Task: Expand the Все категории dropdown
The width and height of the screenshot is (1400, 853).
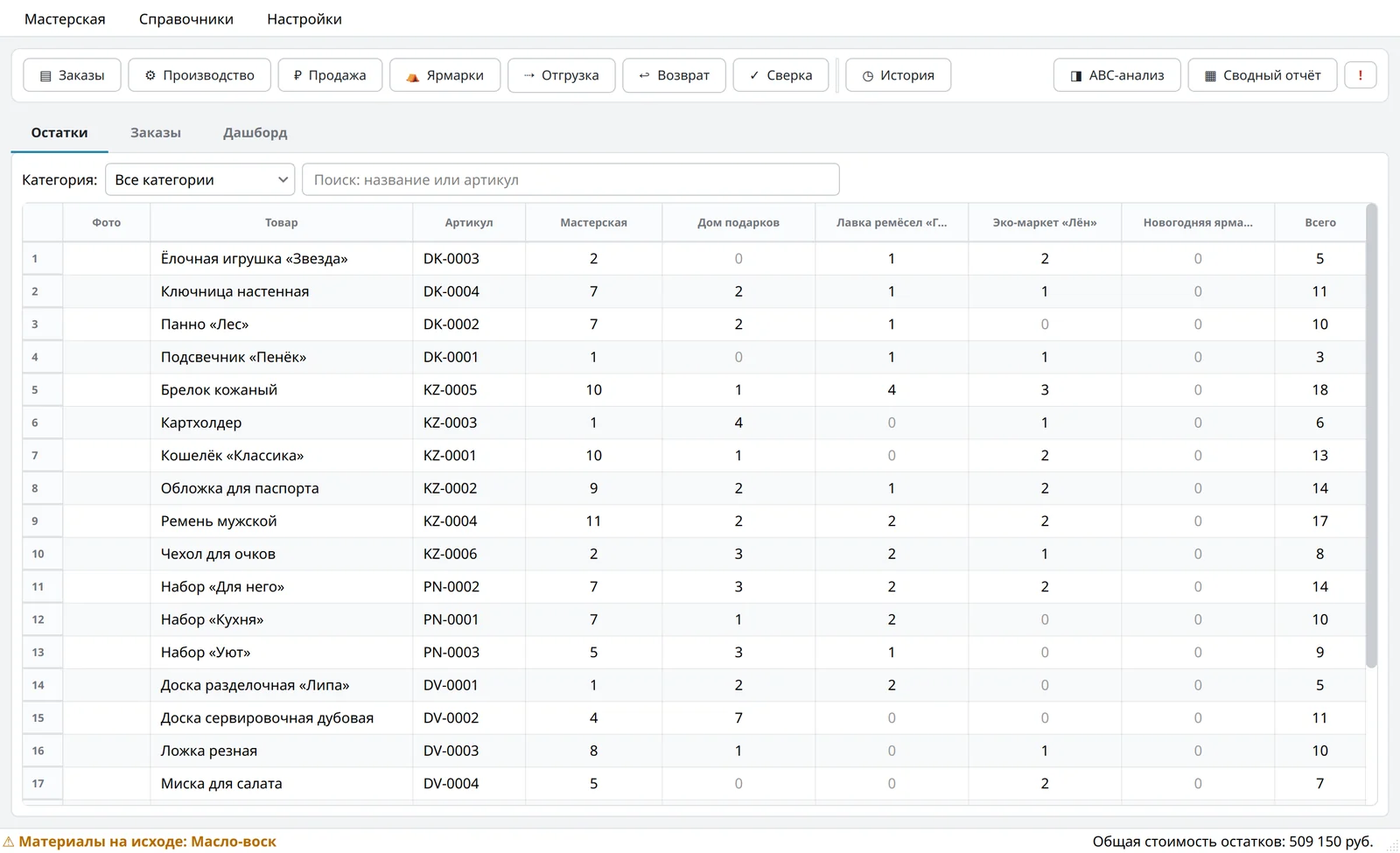Action: (x=200, y=179)
